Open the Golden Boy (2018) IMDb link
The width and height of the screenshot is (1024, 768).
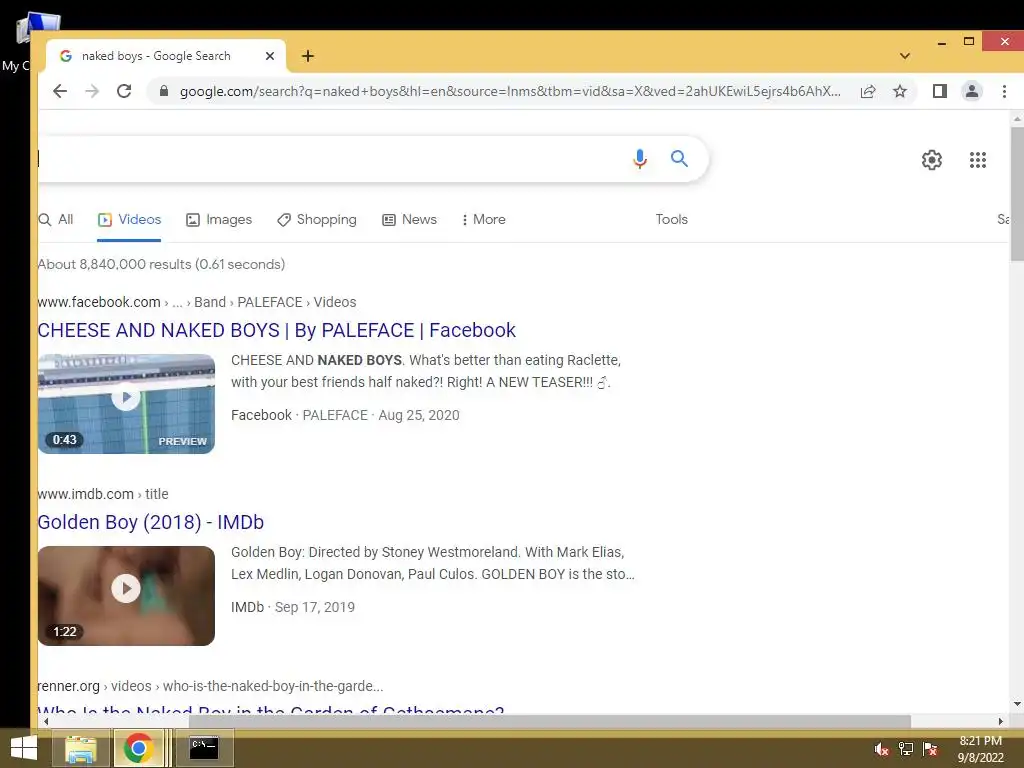point(151,522)
